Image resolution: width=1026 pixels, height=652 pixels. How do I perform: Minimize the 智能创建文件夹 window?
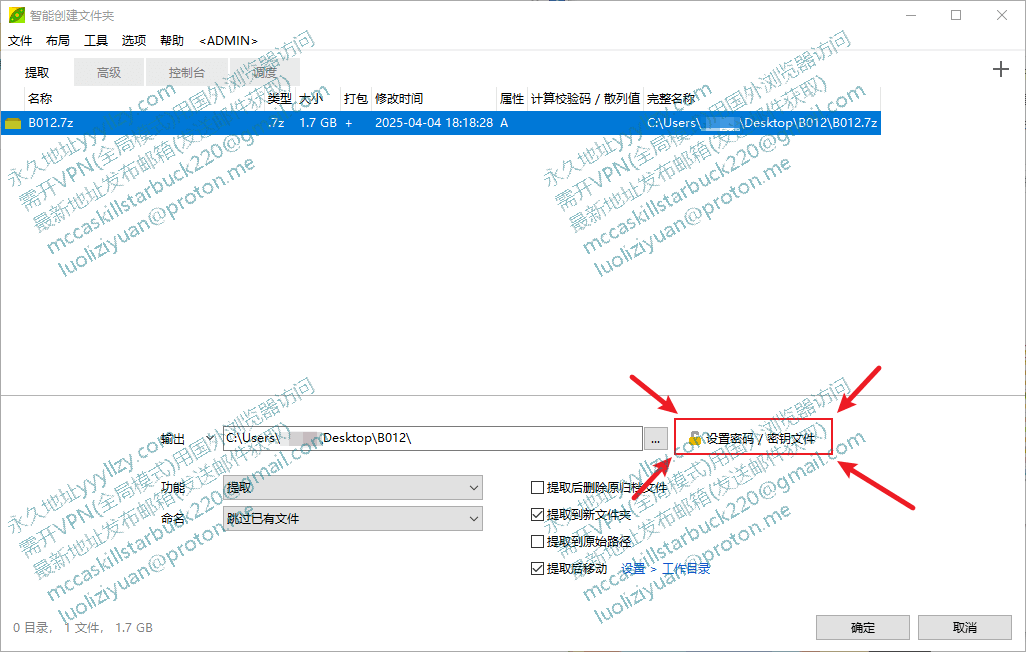click(911, 15)
